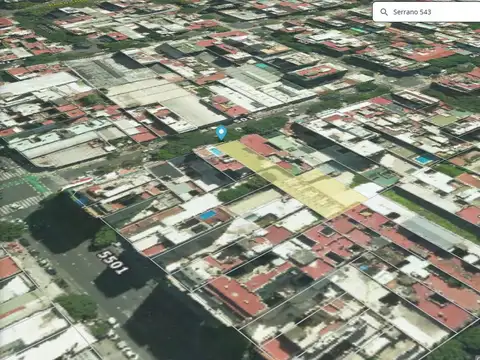Focus the search field containing Serrano 543
480x360 pixels.
pyautogui.click(x=427, y=12)
